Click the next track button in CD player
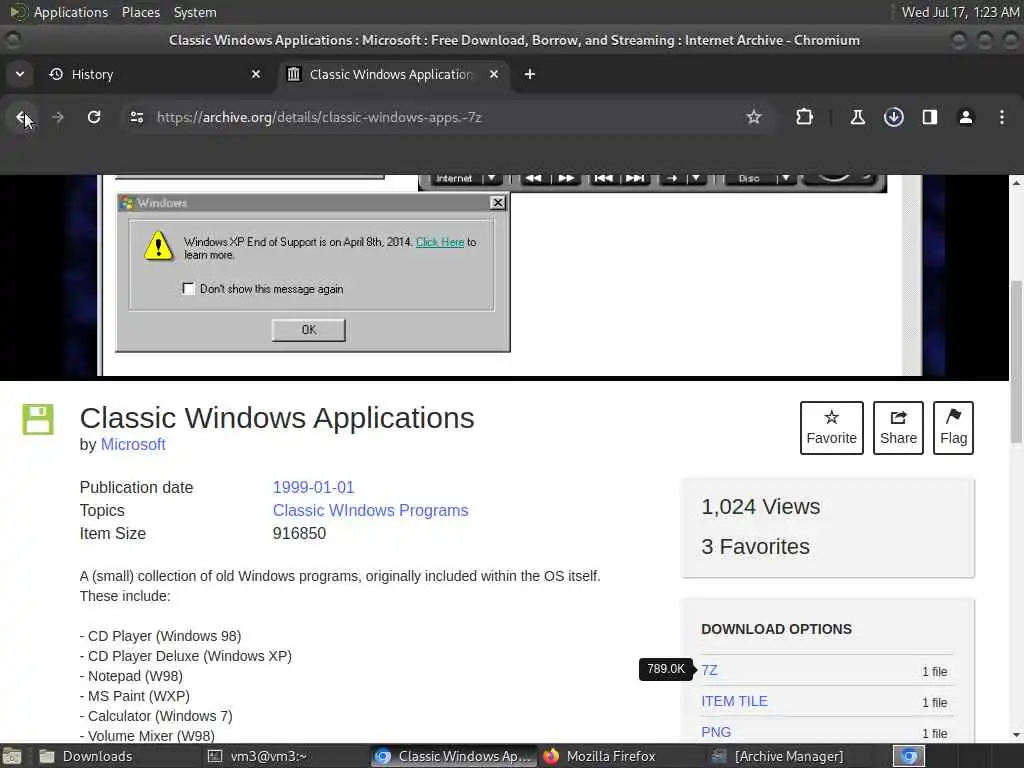This screenshot has height=768, width=1024. (x=635, y=178)
